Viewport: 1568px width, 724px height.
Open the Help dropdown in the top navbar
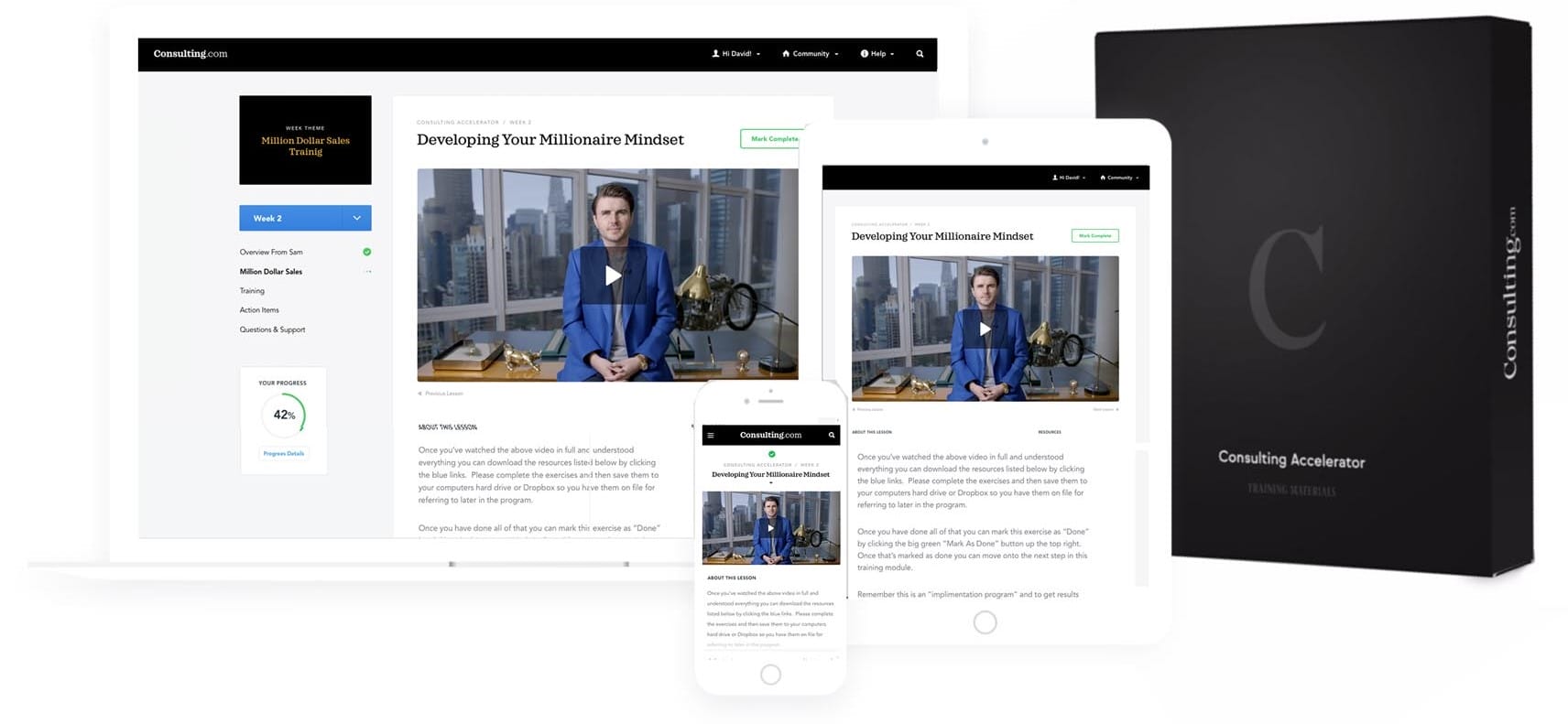(877, 54)
